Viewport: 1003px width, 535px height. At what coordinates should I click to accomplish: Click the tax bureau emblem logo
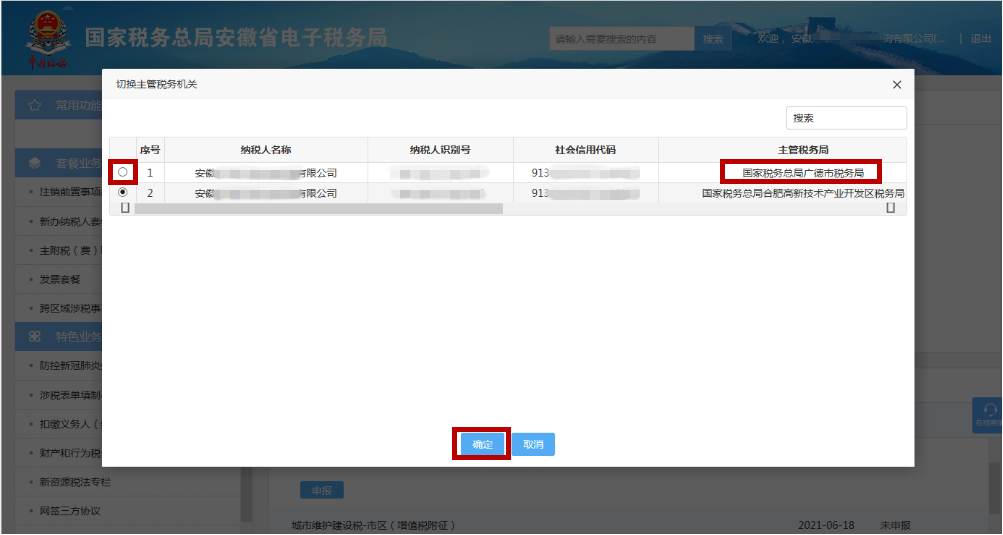47,38
